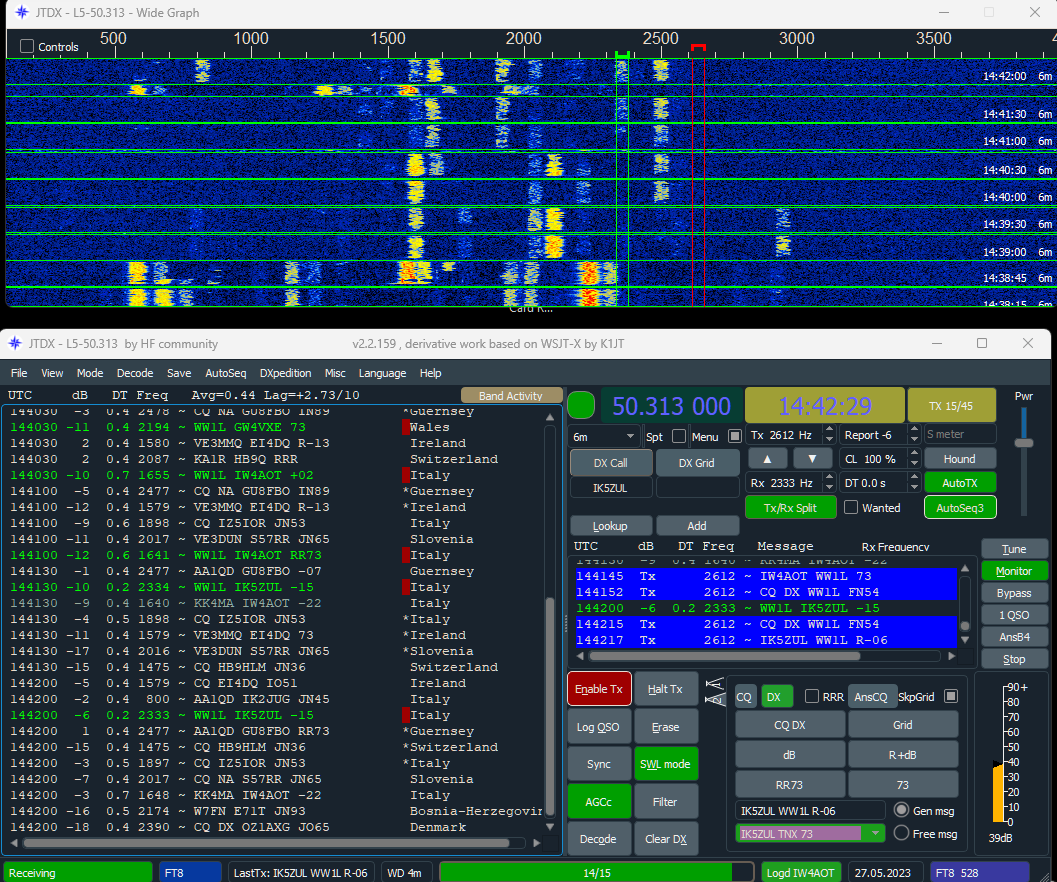The image size is (1057, 882).
Task: Decrease the Rx 2333 Hz stepper
Action: pos(829,488)
